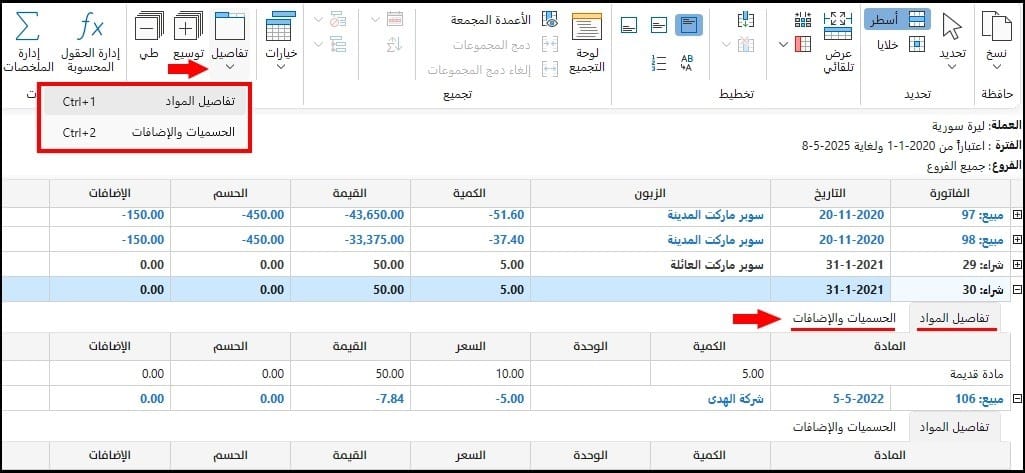
Task: Click the -7.84 value cell
Action: click(351, 398)
